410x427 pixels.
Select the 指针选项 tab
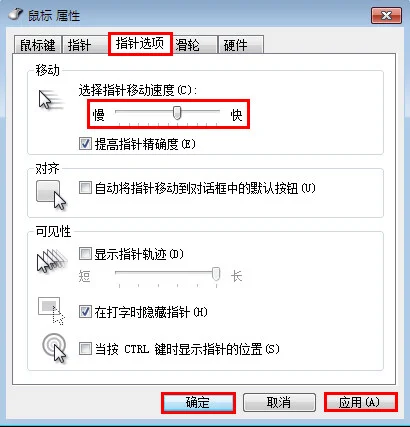[x=140, y=43]
